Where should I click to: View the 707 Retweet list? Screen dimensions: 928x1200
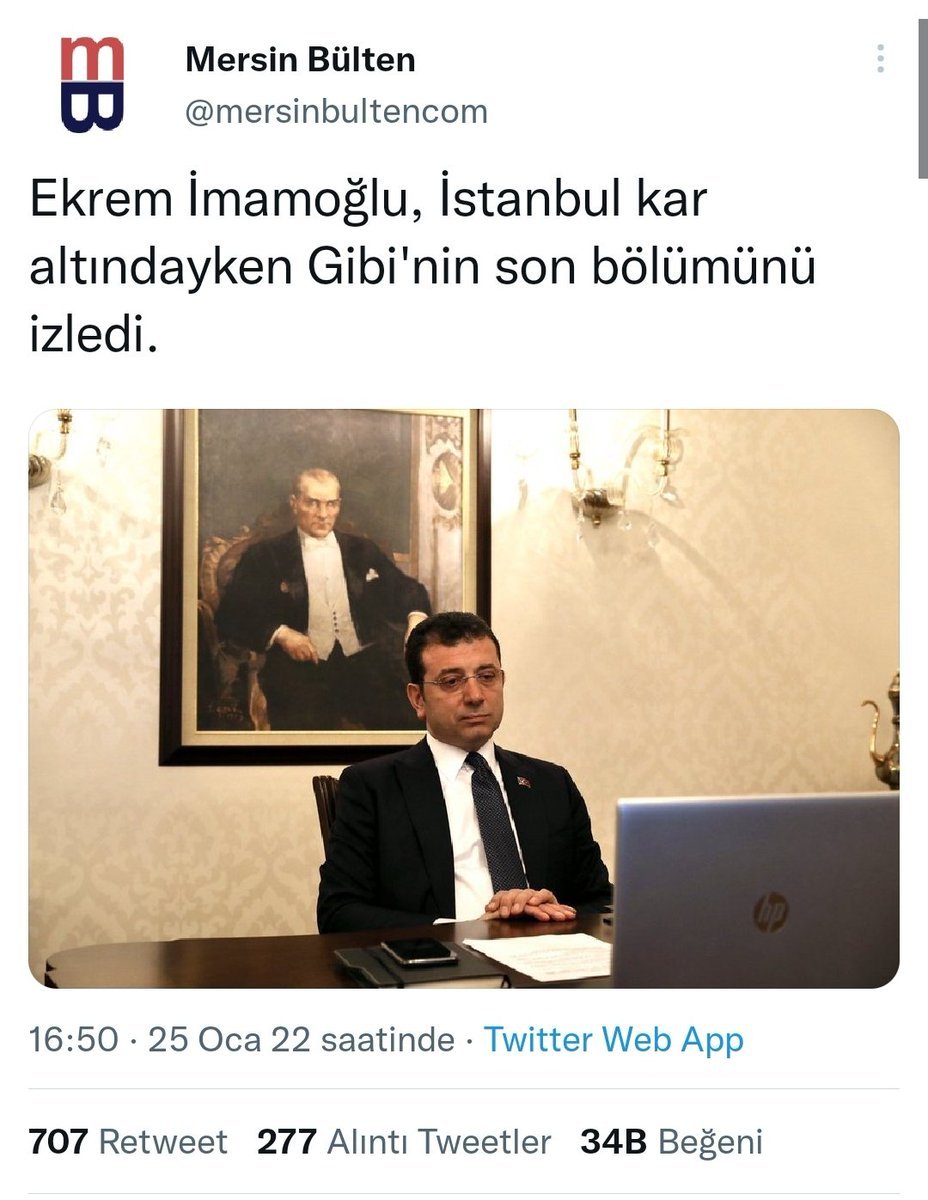(x=128, y=1141)
